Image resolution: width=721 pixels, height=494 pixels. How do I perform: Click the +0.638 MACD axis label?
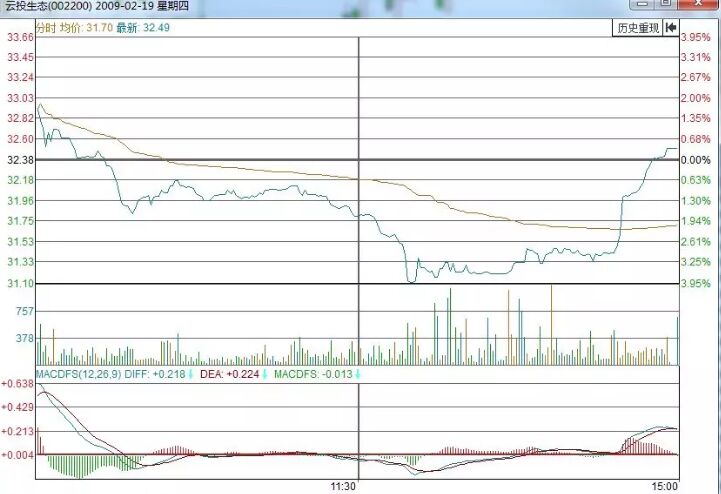18,384
